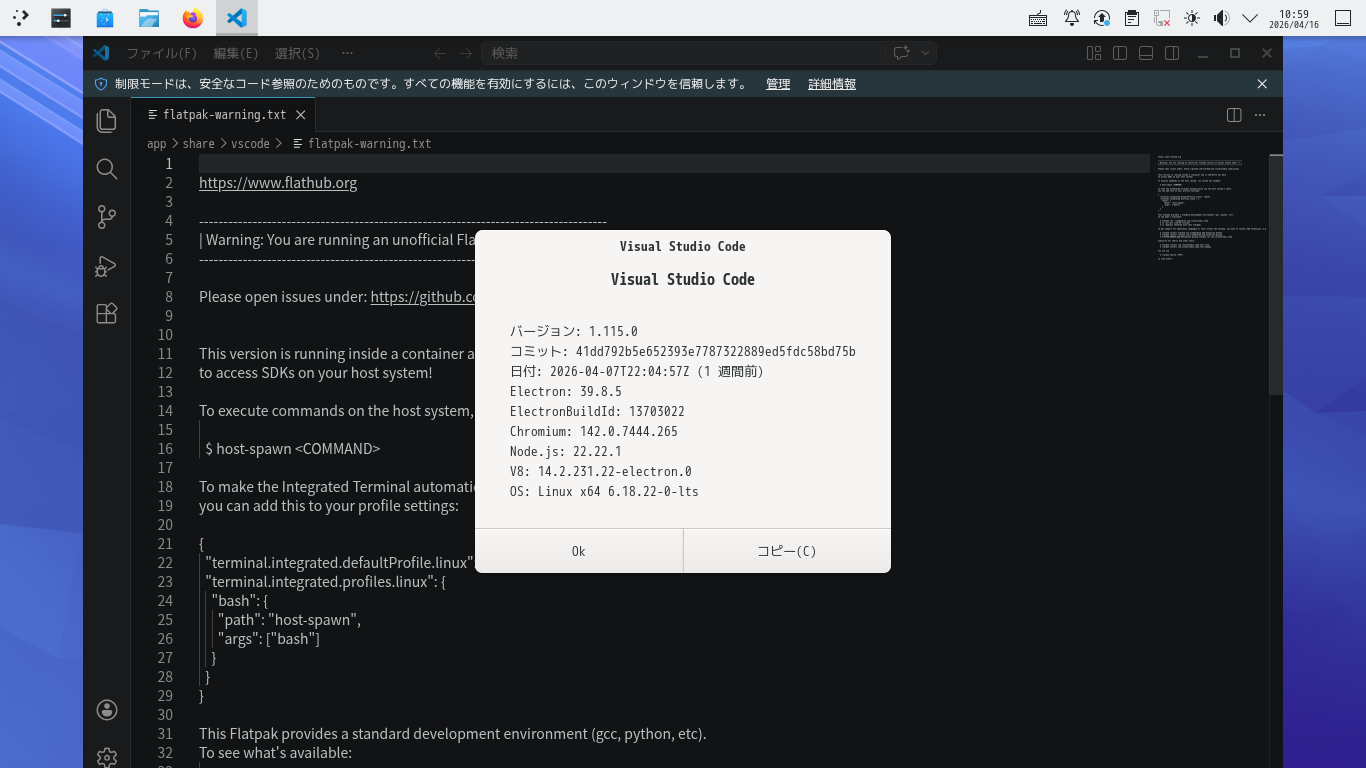Click the editor vertical scrollbar

click(1276, 275)
